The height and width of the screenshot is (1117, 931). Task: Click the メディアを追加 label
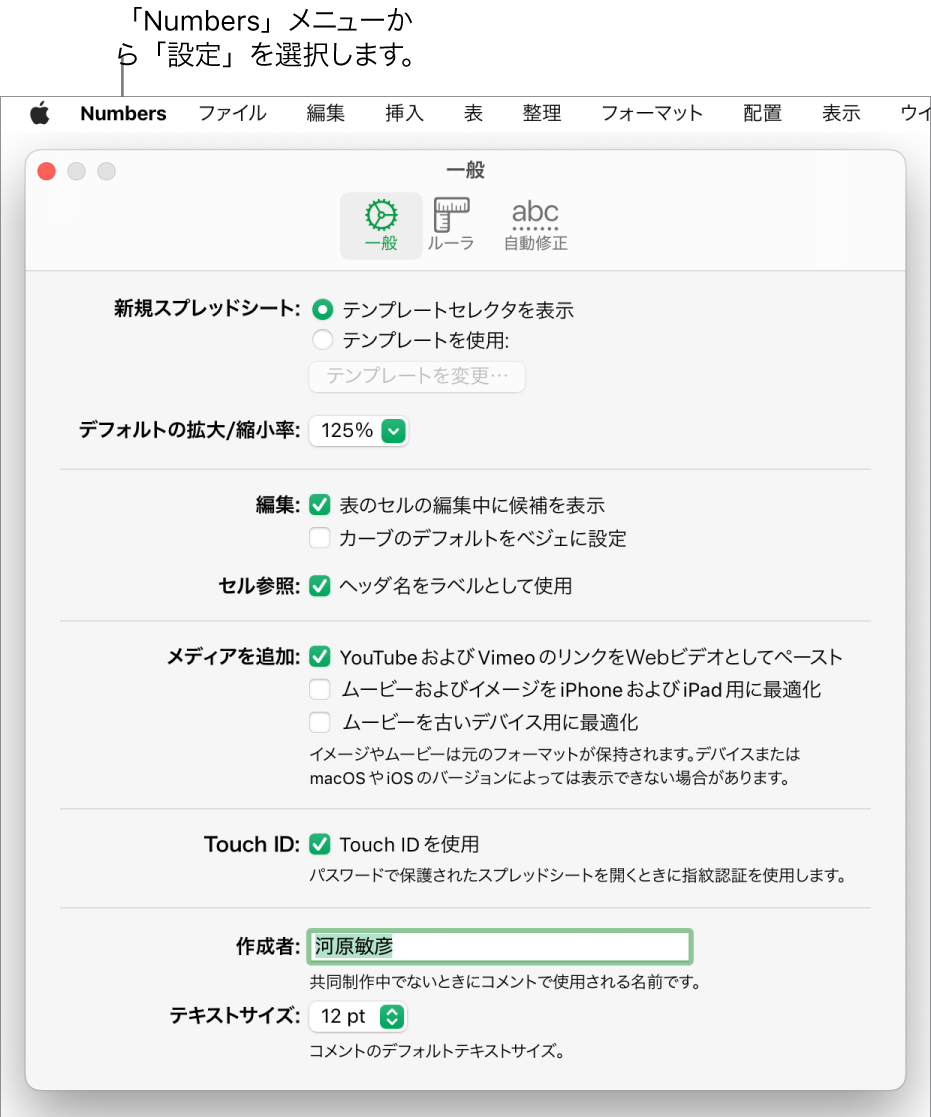(234, 656)
